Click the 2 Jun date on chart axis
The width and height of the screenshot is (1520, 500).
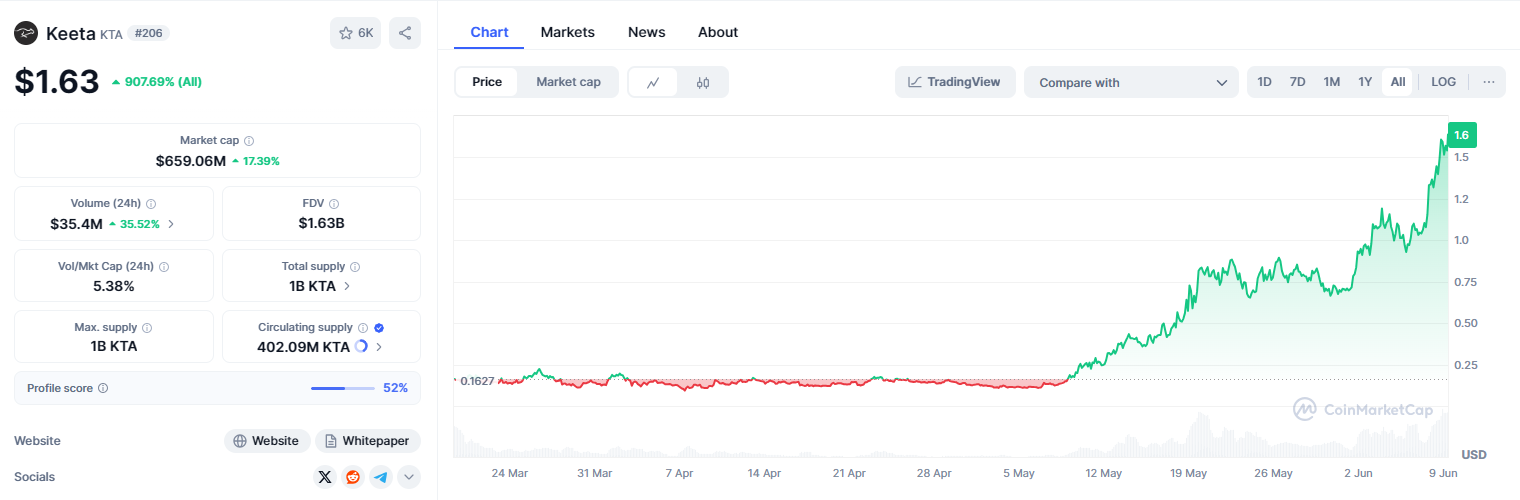(1359, 473)
